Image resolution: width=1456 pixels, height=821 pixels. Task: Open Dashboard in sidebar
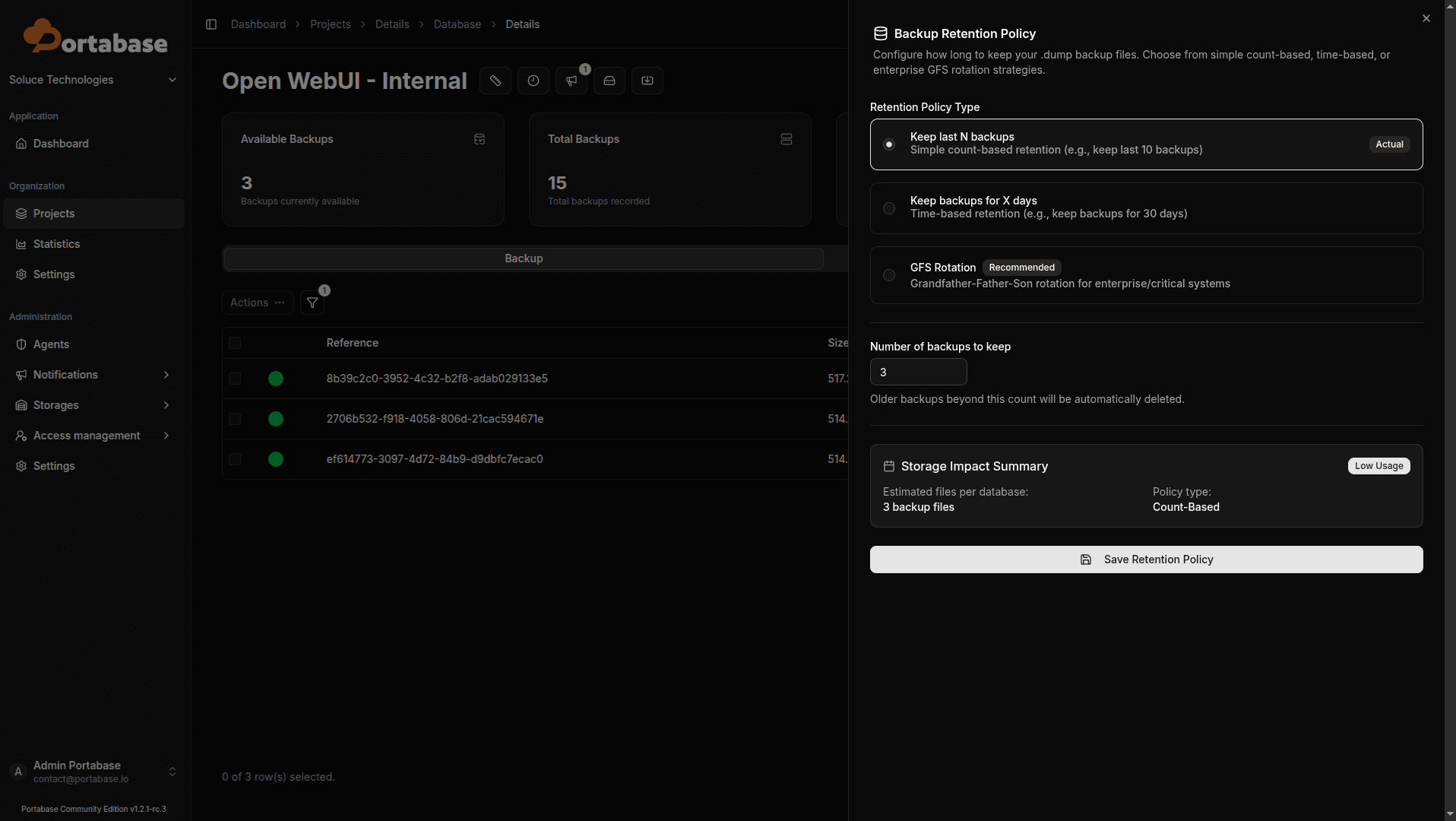click(93, 144)
